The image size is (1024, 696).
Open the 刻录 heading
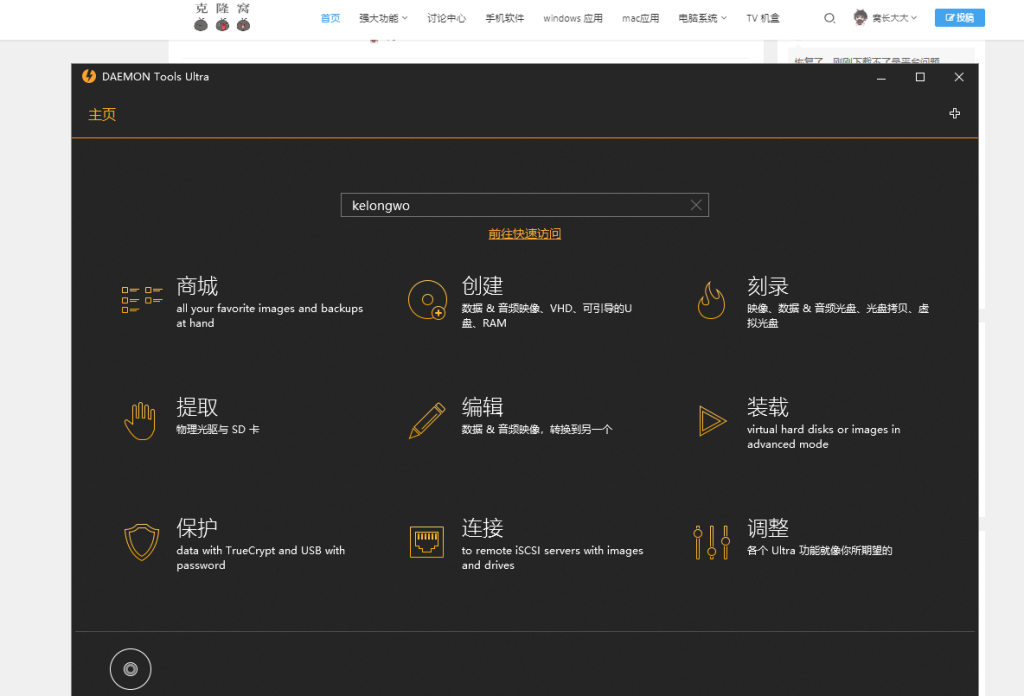(768, 286)
